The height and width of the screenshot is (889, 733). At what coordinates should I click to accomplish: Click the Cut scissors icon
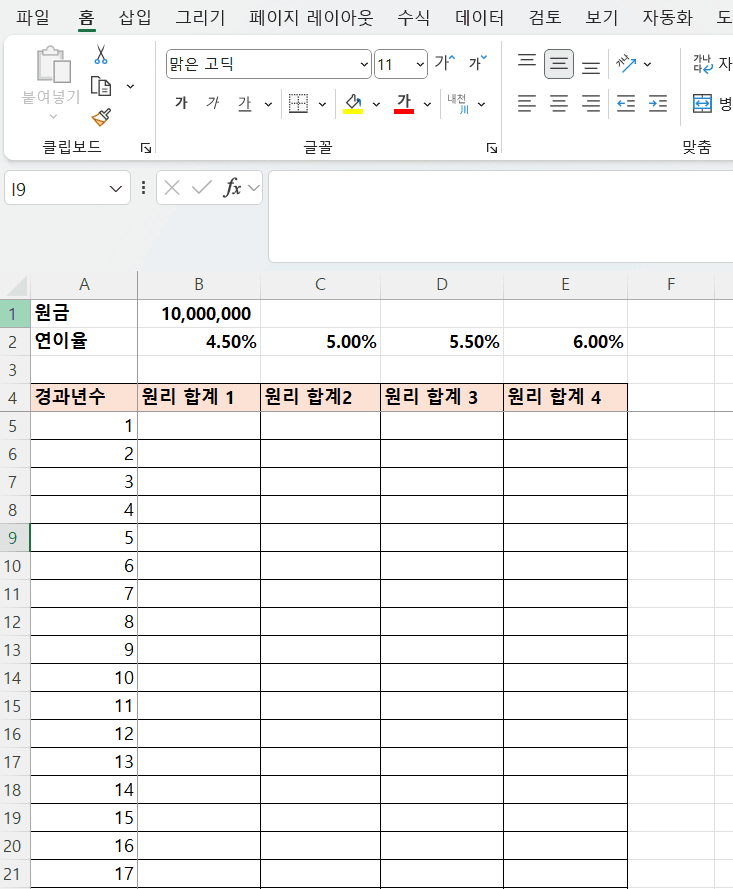pos(101,54)
